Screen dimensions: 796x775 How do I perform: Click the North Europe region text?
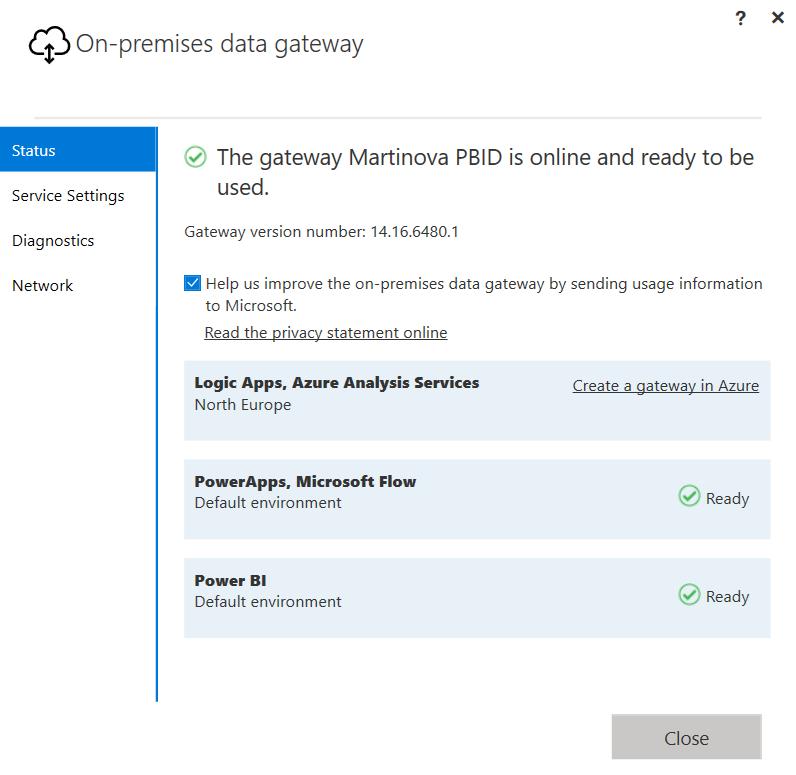(x=243, y=405)
